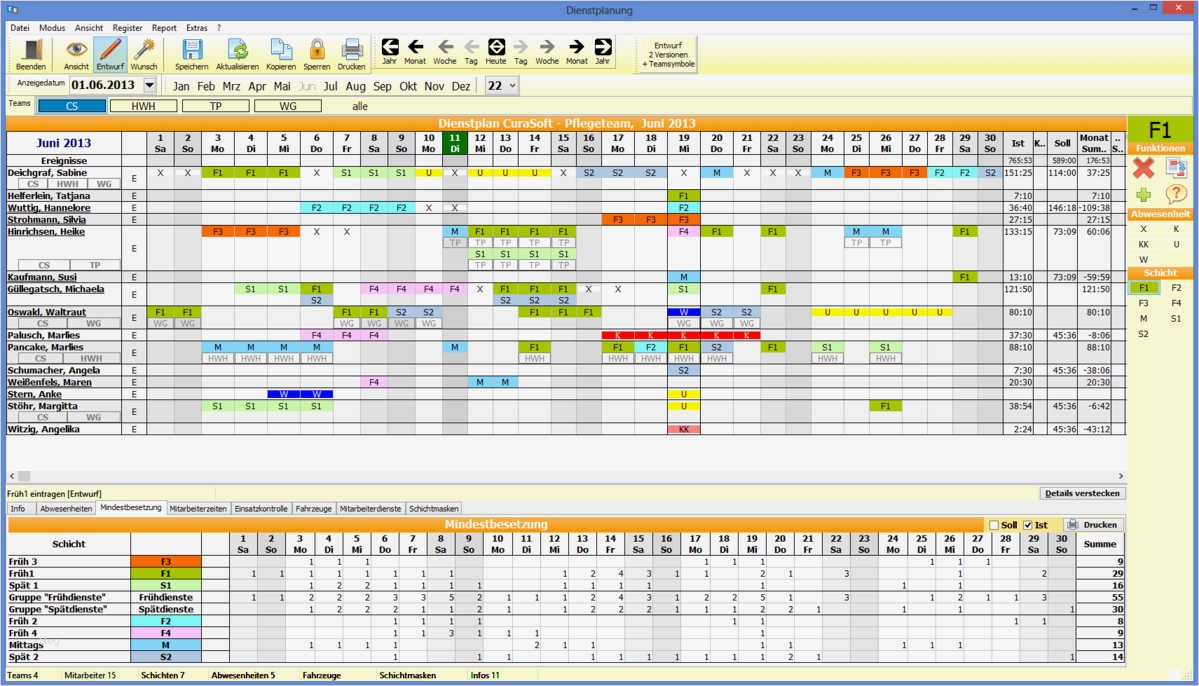Switch to Entwurf mode with the pencil icon
Viewport: 1199px width, 686px height.
point(110,50)
